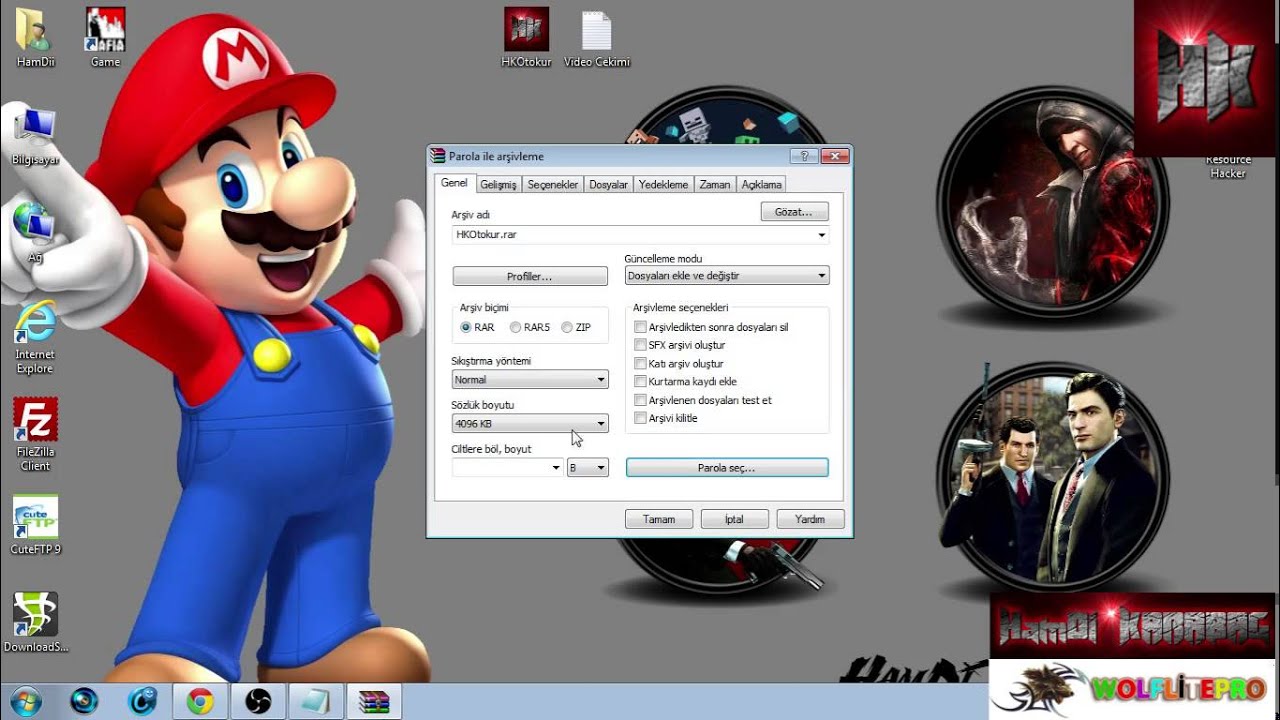
Task: Launch the Mafia Game shortcut
Action: pyautogui.click(x=105, y=37)
